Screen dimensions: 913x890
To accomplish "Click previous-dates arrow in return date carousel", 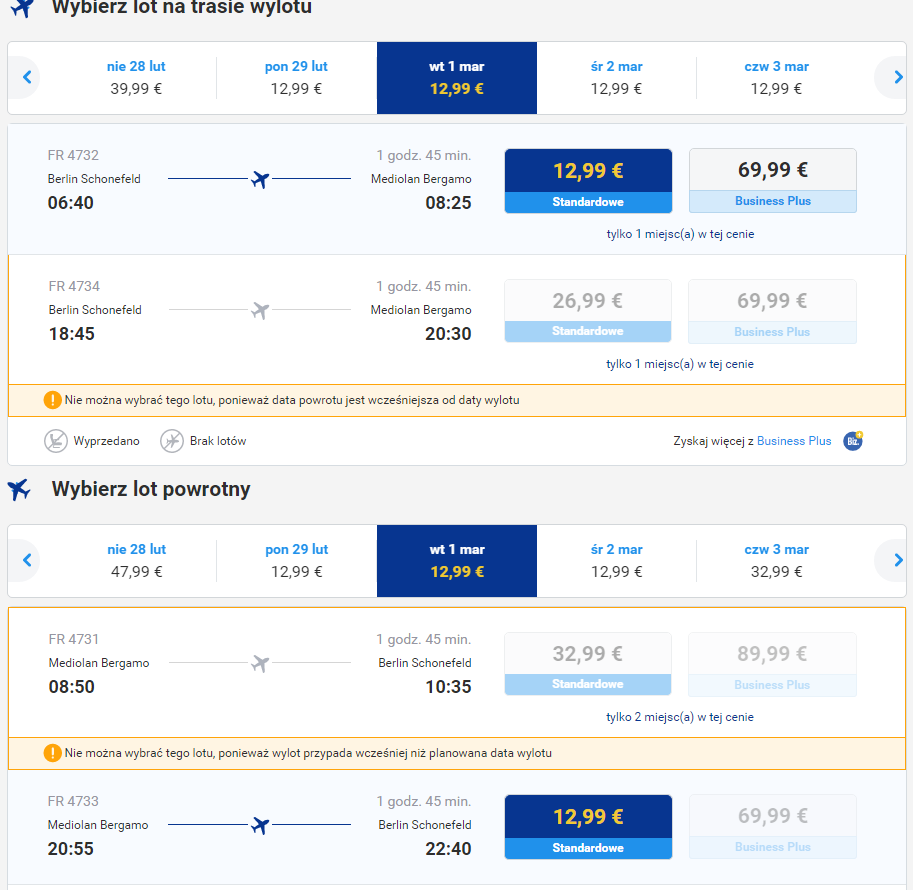I will tap(27, 560).
